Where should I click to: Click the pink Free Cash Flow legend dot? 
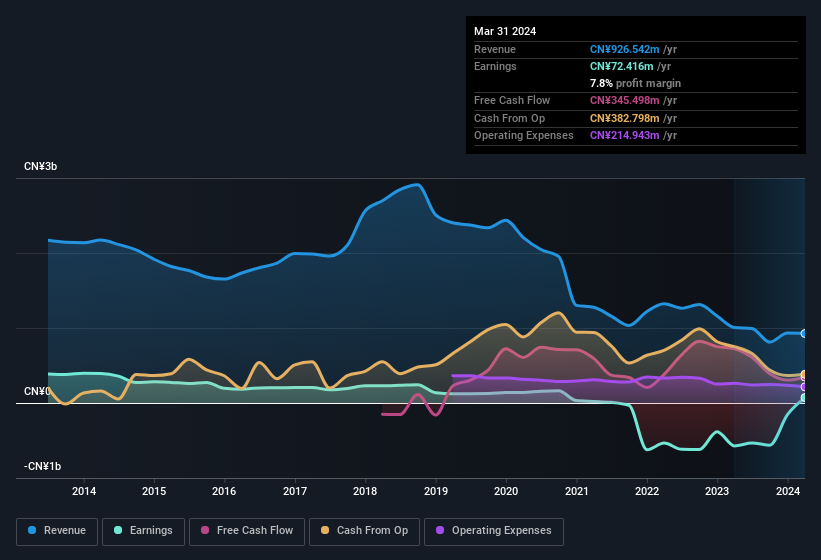coord(206,530)
